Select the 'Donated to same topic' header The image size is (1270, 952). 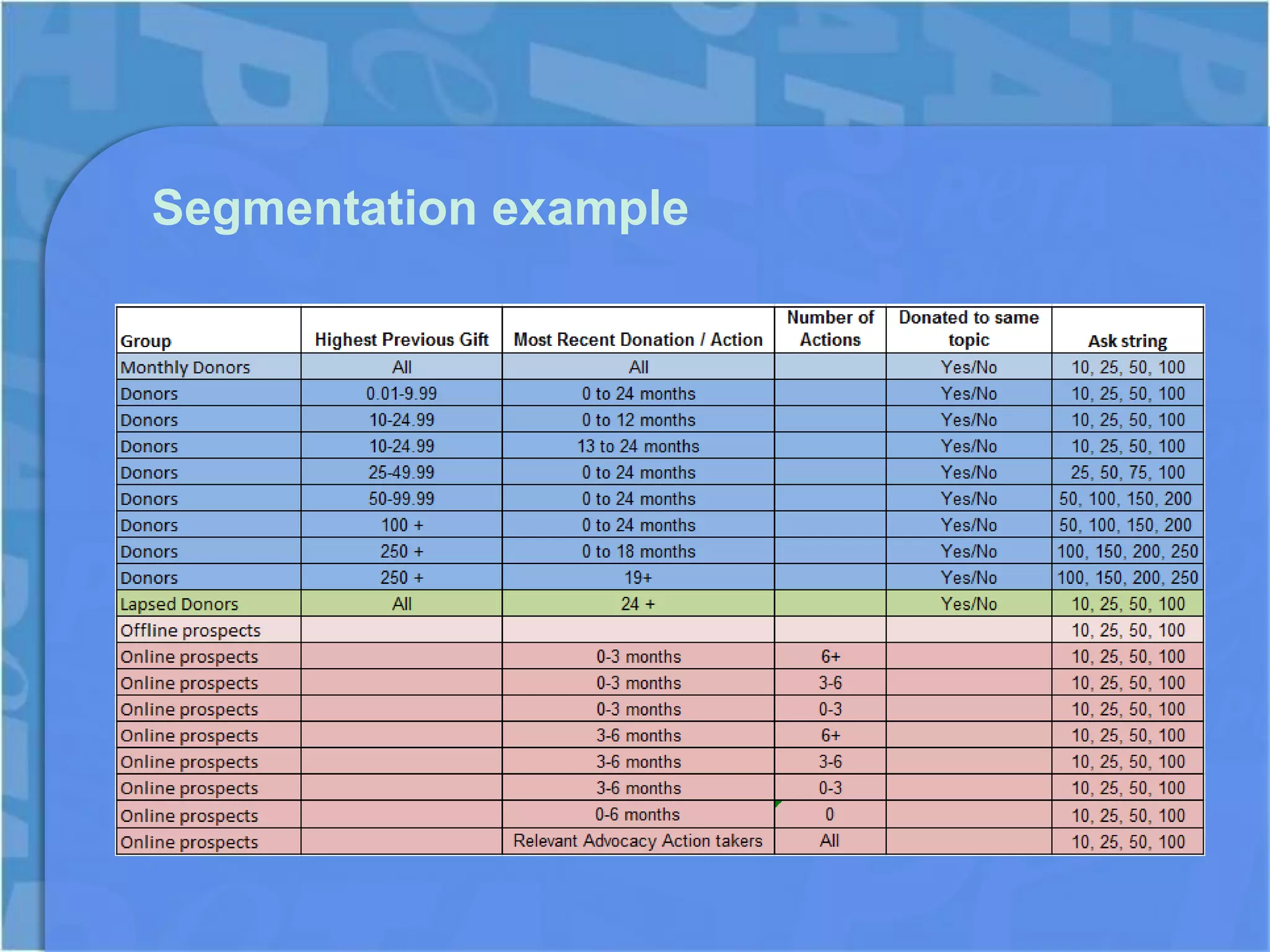point(969,328)
